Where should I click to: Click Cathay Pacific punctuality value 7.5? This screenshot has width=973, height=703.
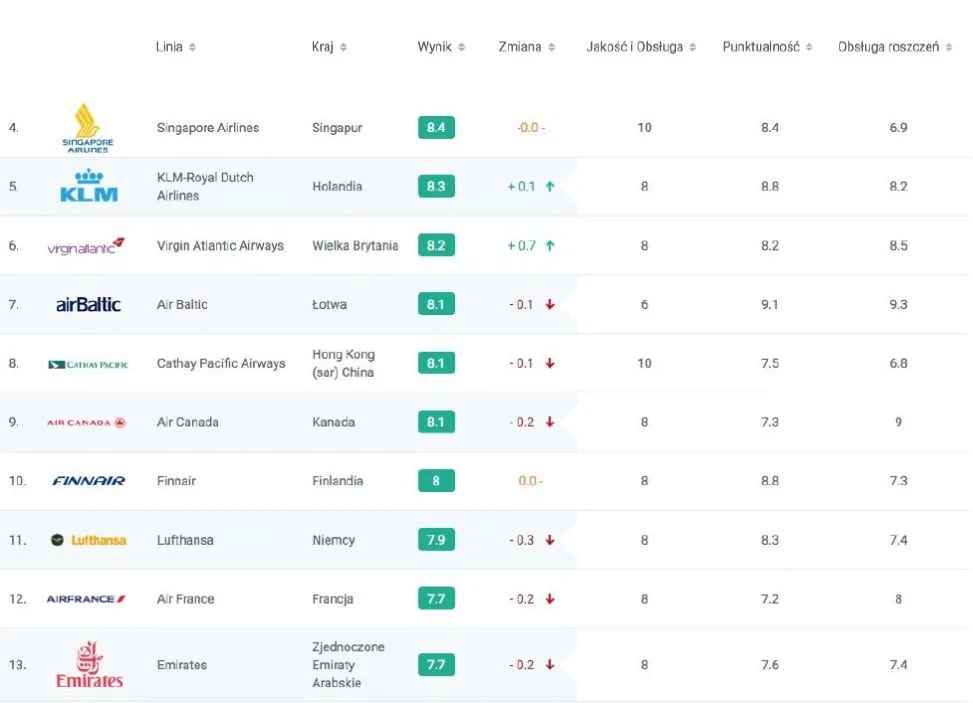click(769, 364)
